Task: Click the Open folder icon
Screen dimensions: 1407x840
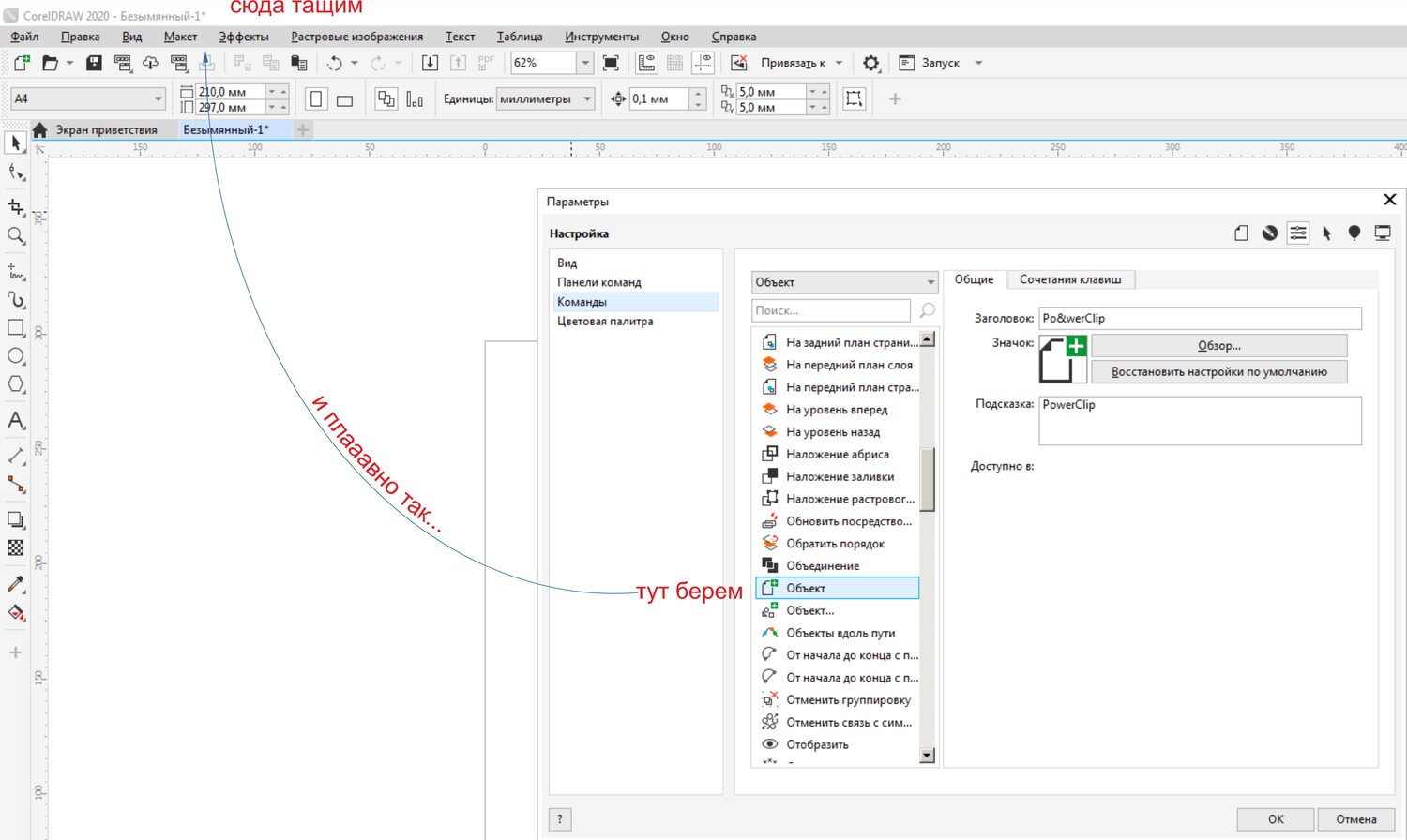Action: coord(50,63)
